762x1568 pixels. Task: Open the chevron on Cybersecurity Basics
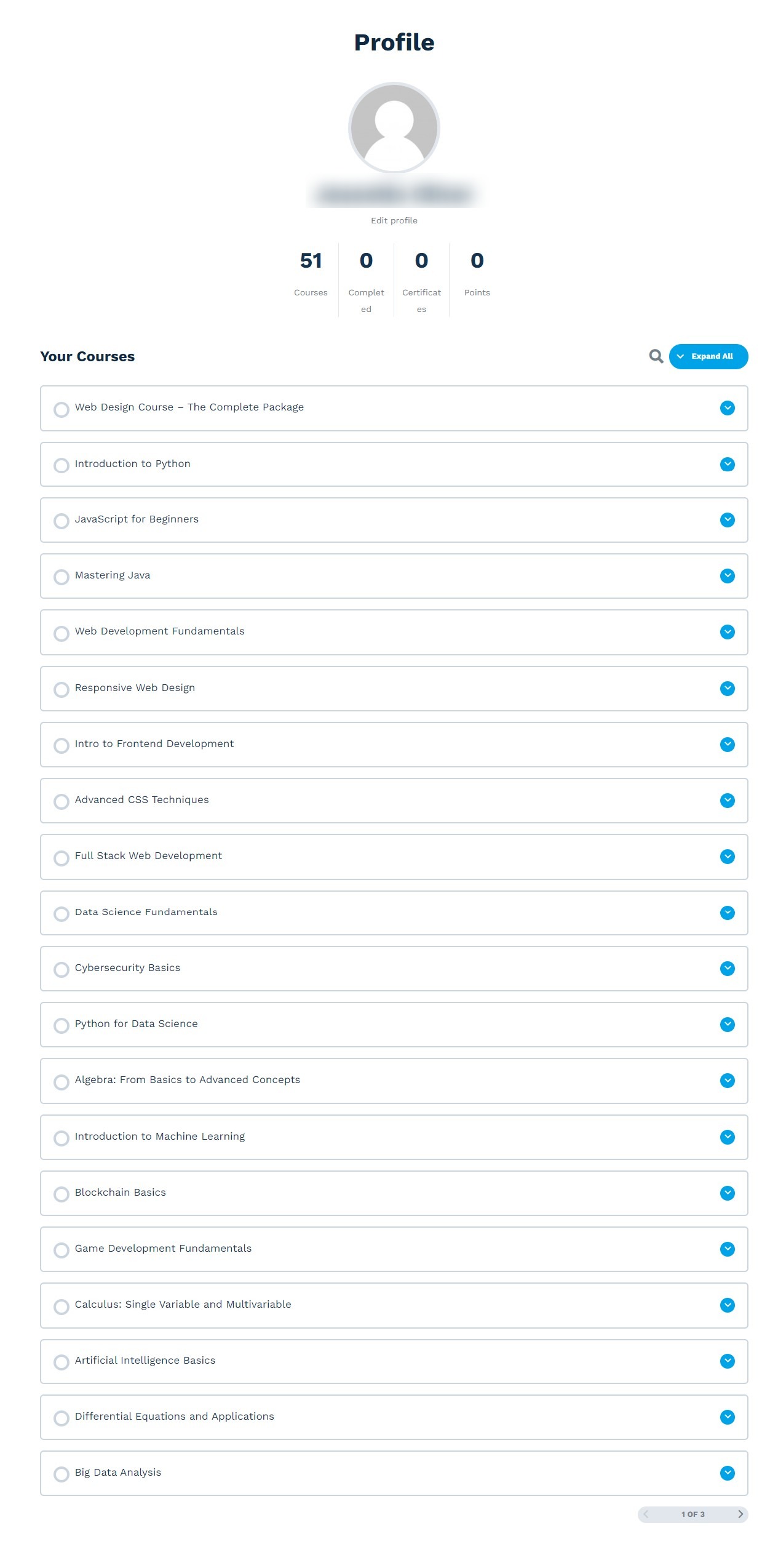[x=727, y=969]
